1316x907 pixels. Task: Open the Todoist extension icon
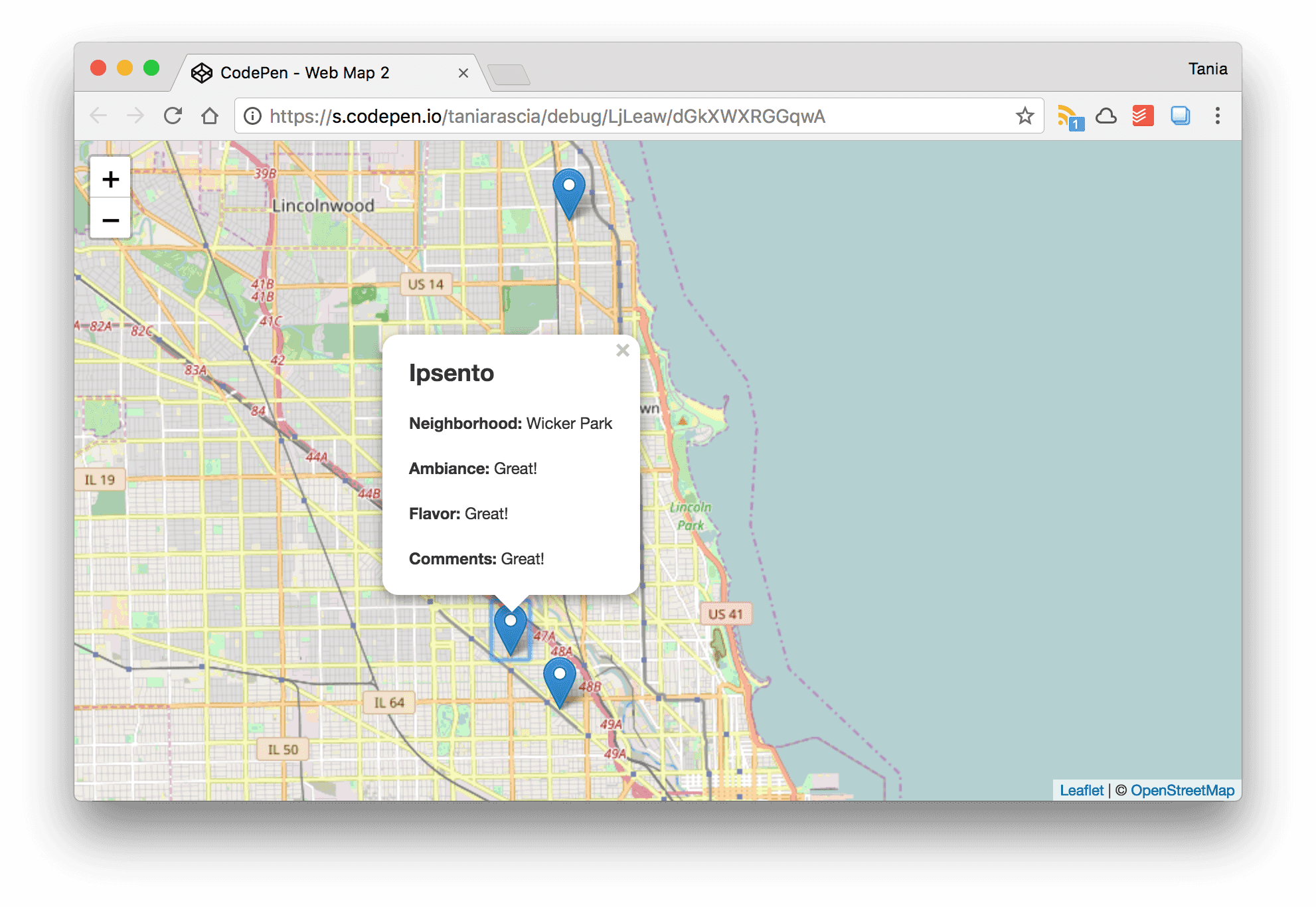coord(1143,115)
